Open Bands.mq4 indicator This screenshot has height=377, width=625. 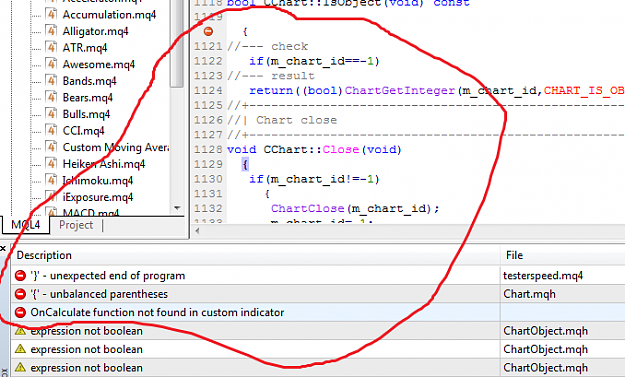(89, 81)
